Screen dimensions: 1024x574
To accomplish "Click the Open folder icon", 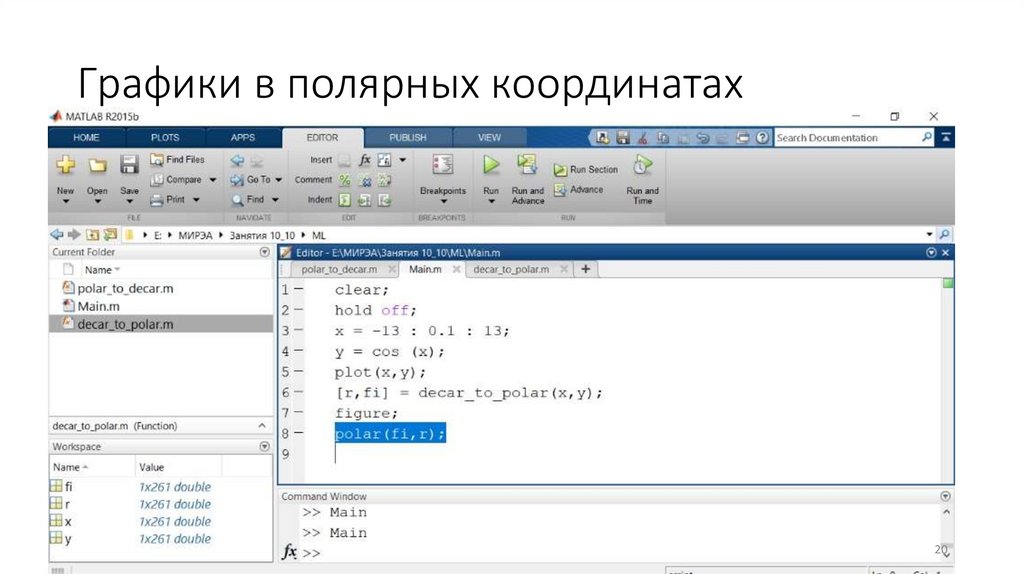I will [97, 166].
